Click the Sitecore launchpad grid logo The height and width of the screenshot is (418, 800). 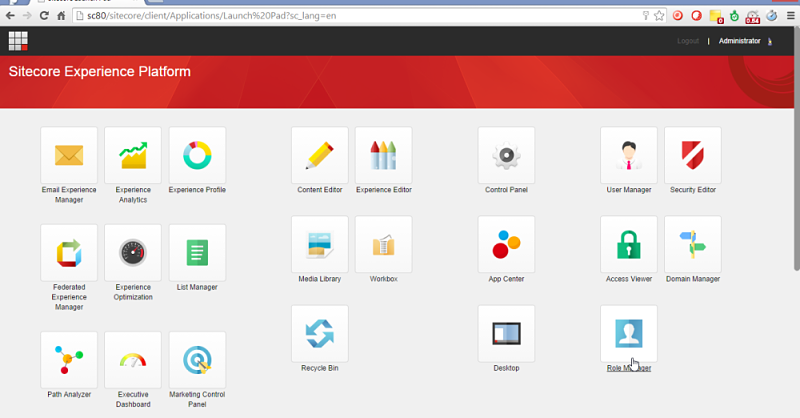[18, 41]
